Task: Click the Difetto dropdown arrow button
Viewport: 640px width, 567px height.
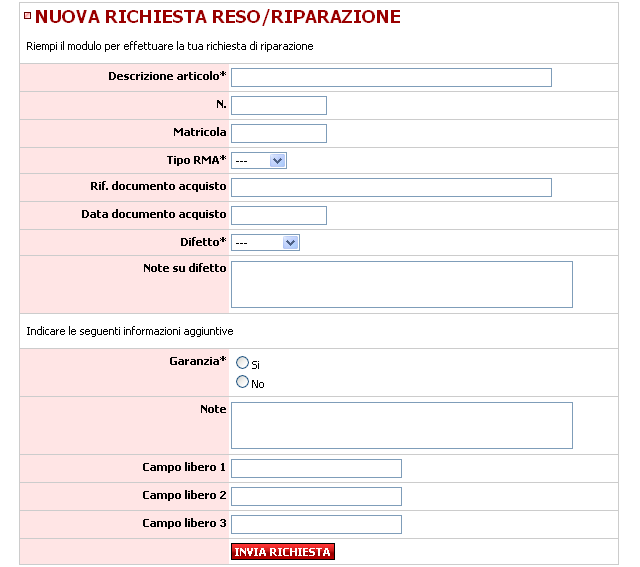Action: coord(291,243)
